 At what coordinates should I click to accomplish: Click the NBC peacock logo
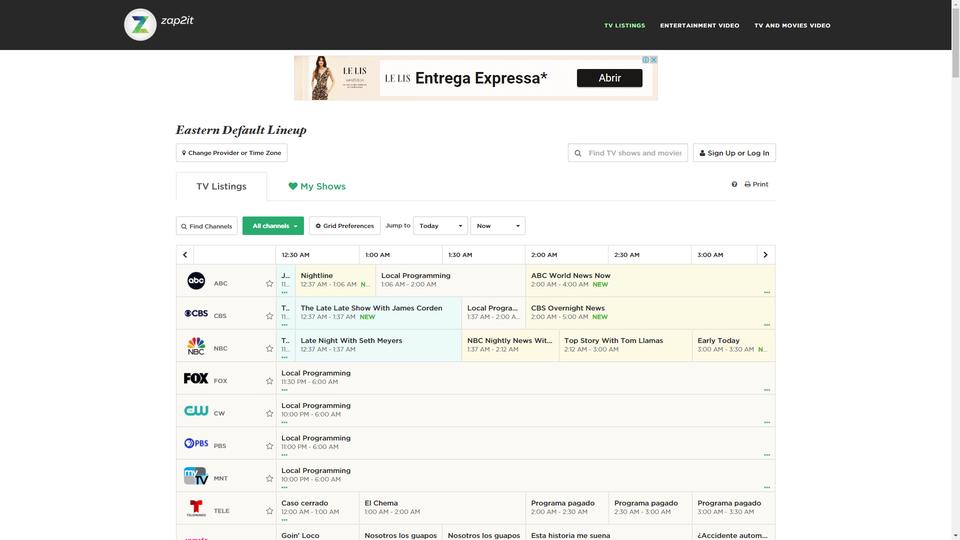(196, 345)
